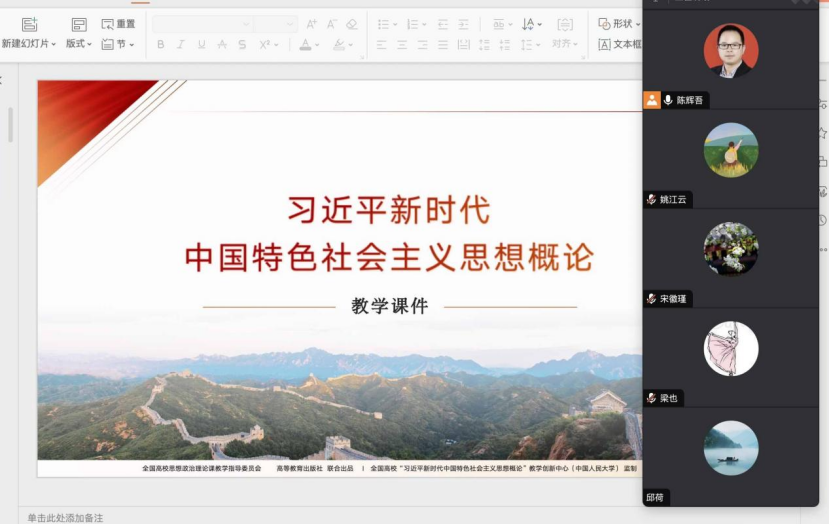Open the font color picker
Viewport: 830px width, 524px height.
(x=310, y=45)
